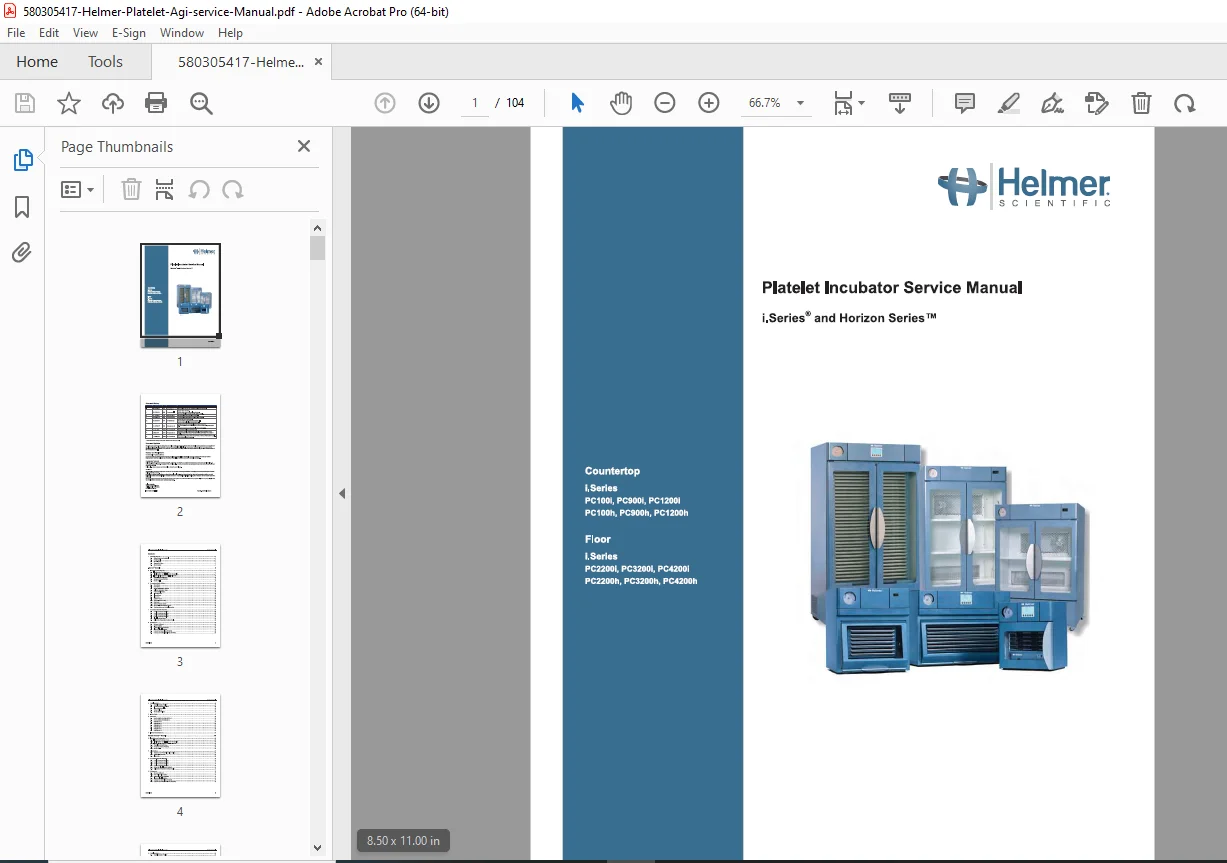The height and width of the screenshot is (863, 1227).
Task: Delete selected thumbnails with panel trash icon
Action: coord(131,189)
